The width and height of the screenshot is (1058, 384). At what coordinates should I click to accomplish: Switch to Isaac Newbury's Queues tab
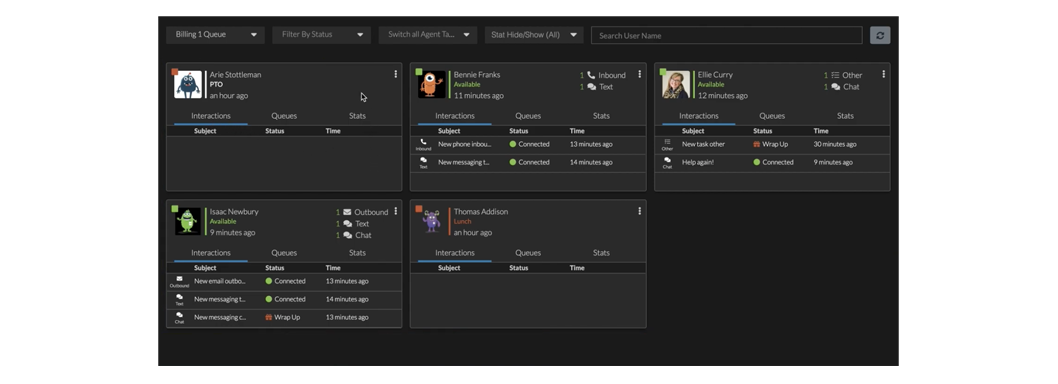[284, 253]
